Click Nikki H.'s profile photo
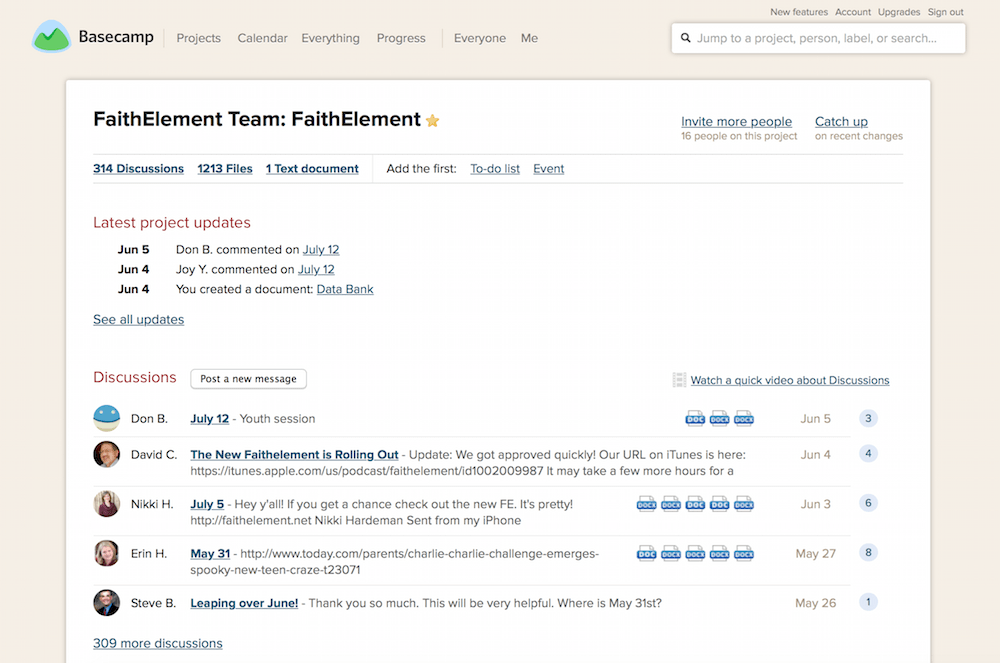 [107, 504]
